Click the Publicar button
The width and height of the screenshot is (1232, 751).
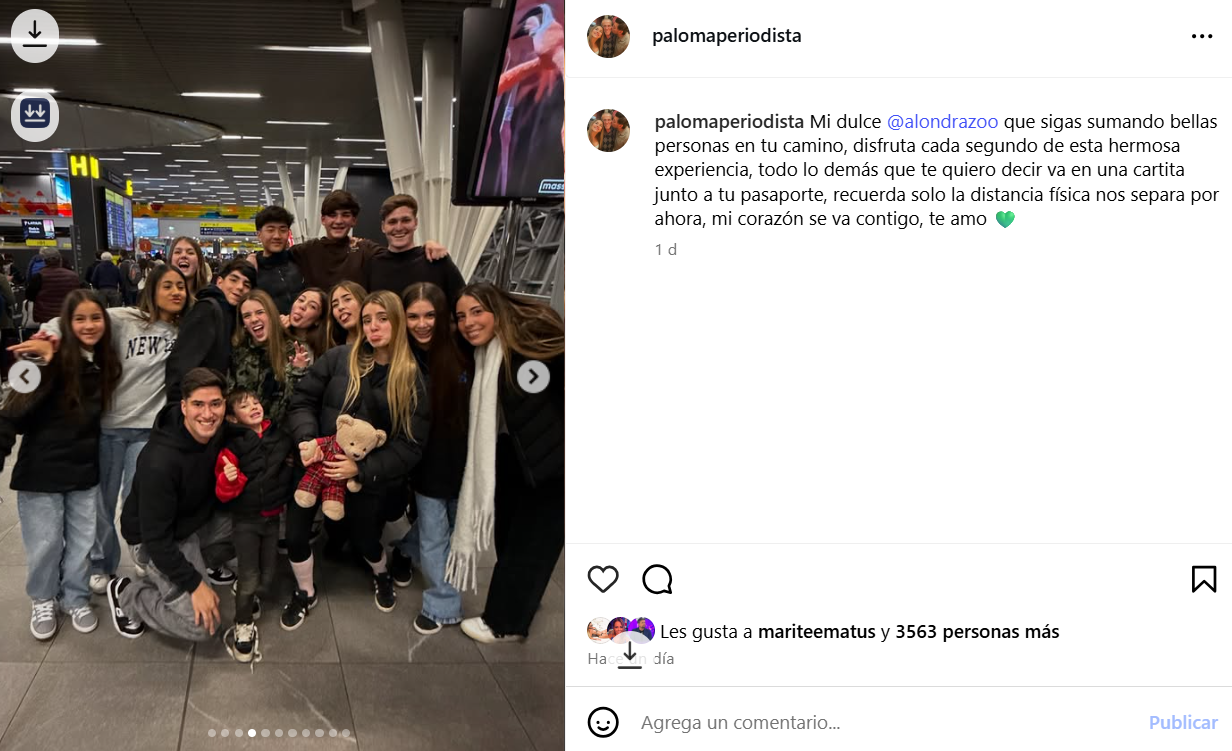(1183, 722)
